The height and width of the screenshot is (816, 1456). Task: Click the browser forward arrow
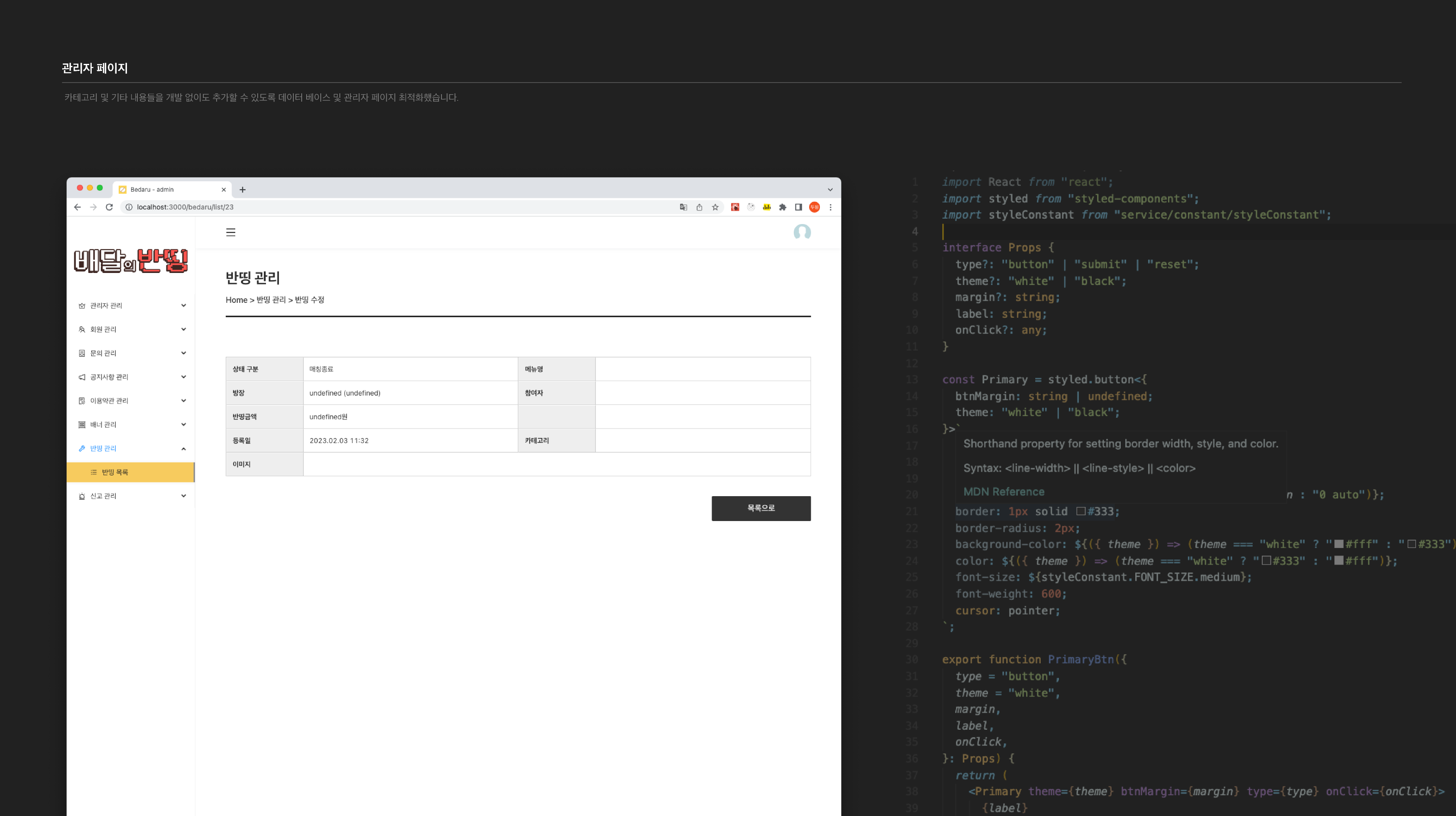[x=93, y=207]
